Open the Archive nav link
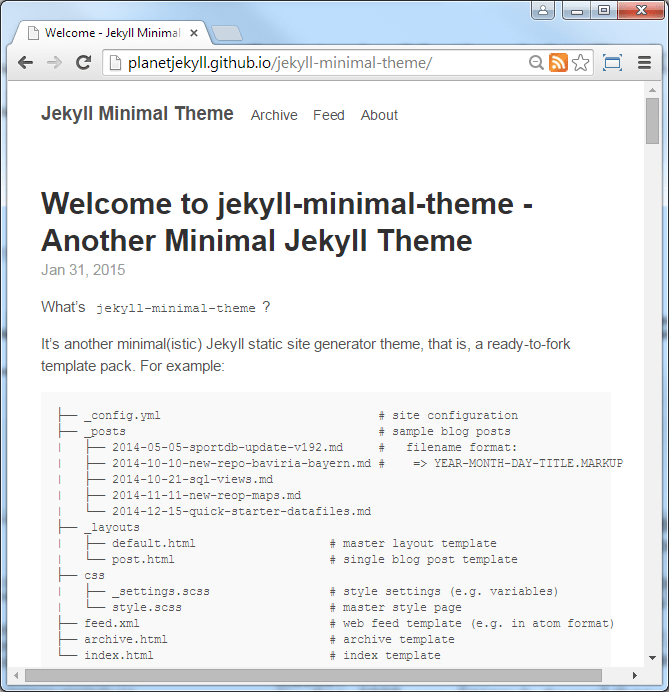The width and height of the screenshot is (669, 692). (274, 115)
